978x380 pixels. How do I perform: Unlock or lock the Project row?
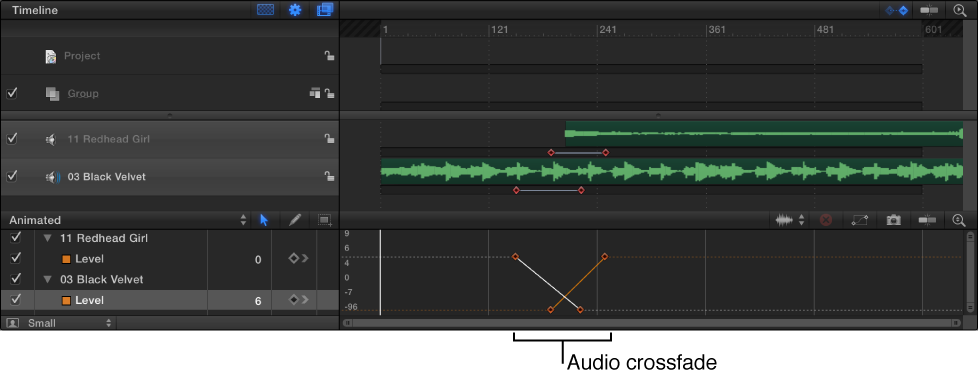[x=329, y=56]
